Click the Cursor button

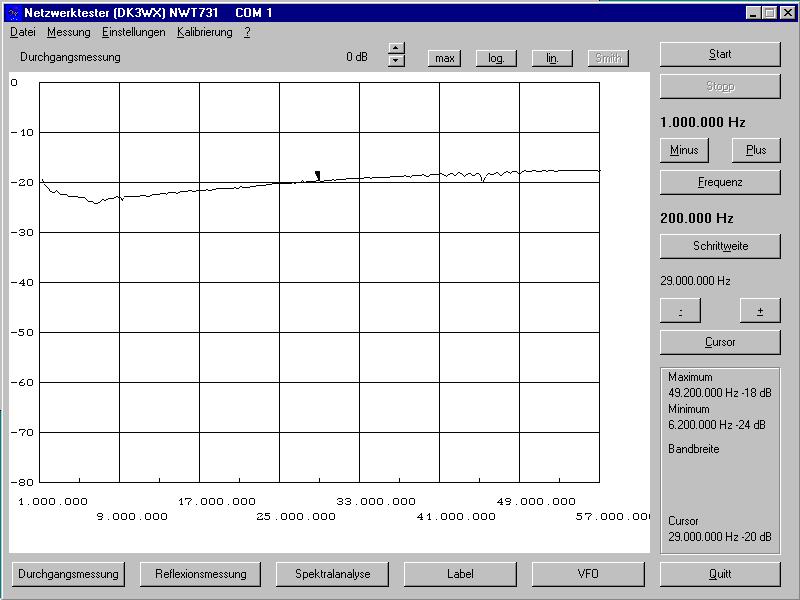pyautogui.click(x=719, y=342)
